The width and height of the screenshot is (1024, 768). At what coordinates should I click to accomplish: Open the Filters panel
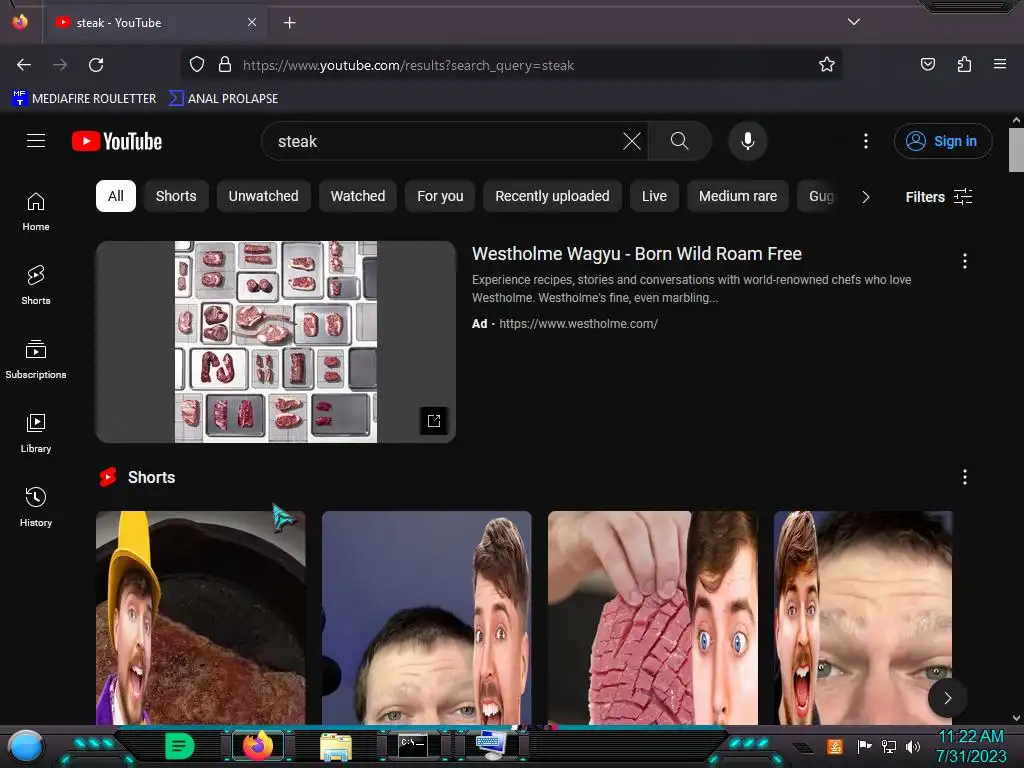938,197
